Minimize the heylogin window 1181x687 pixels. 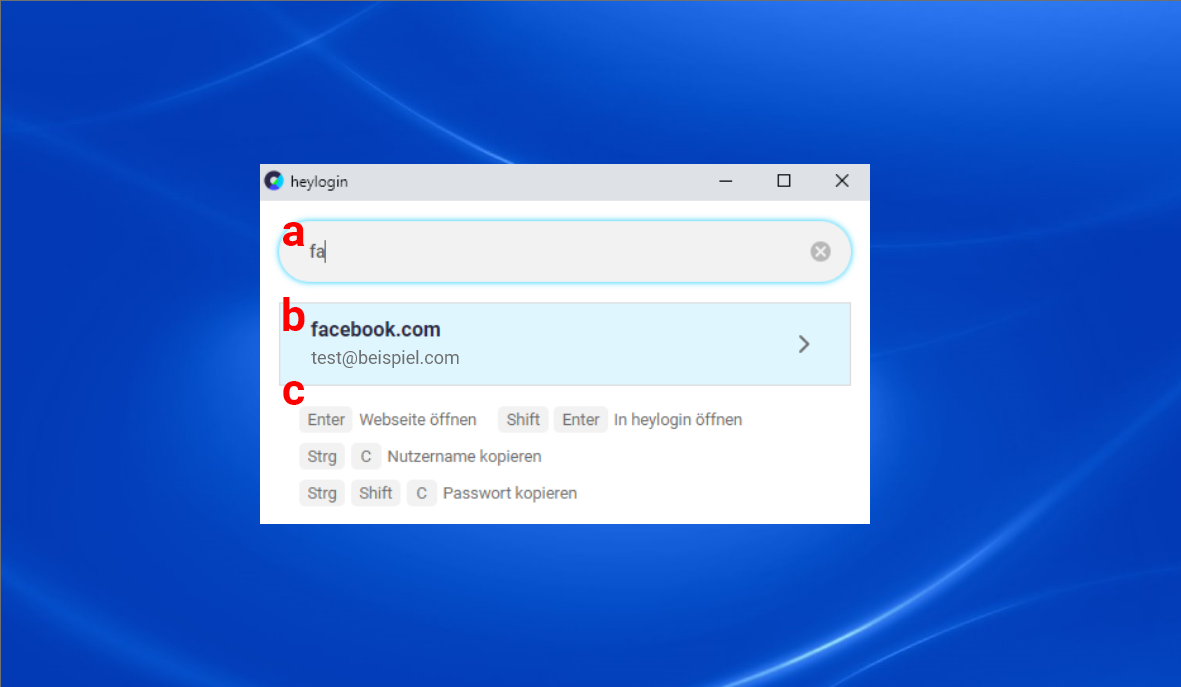pos(725,182)
